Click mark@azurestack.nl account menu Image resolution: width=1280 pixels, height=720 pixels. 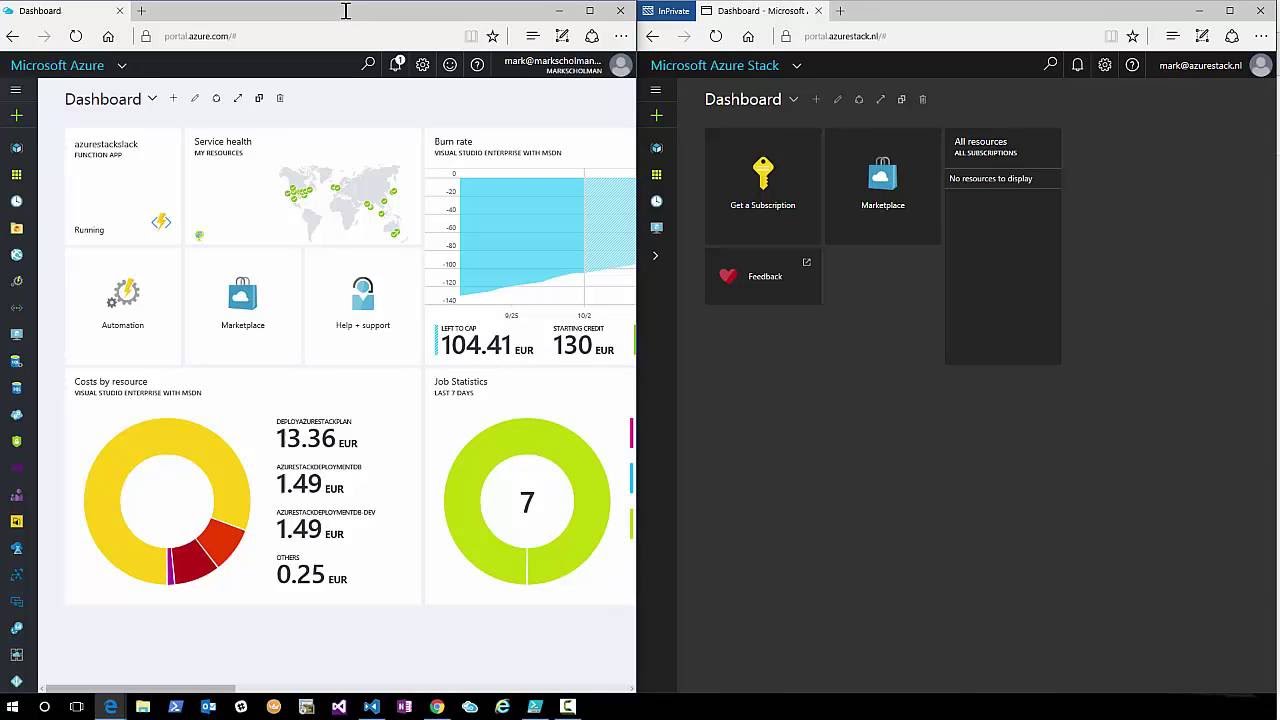point(1215,65)
